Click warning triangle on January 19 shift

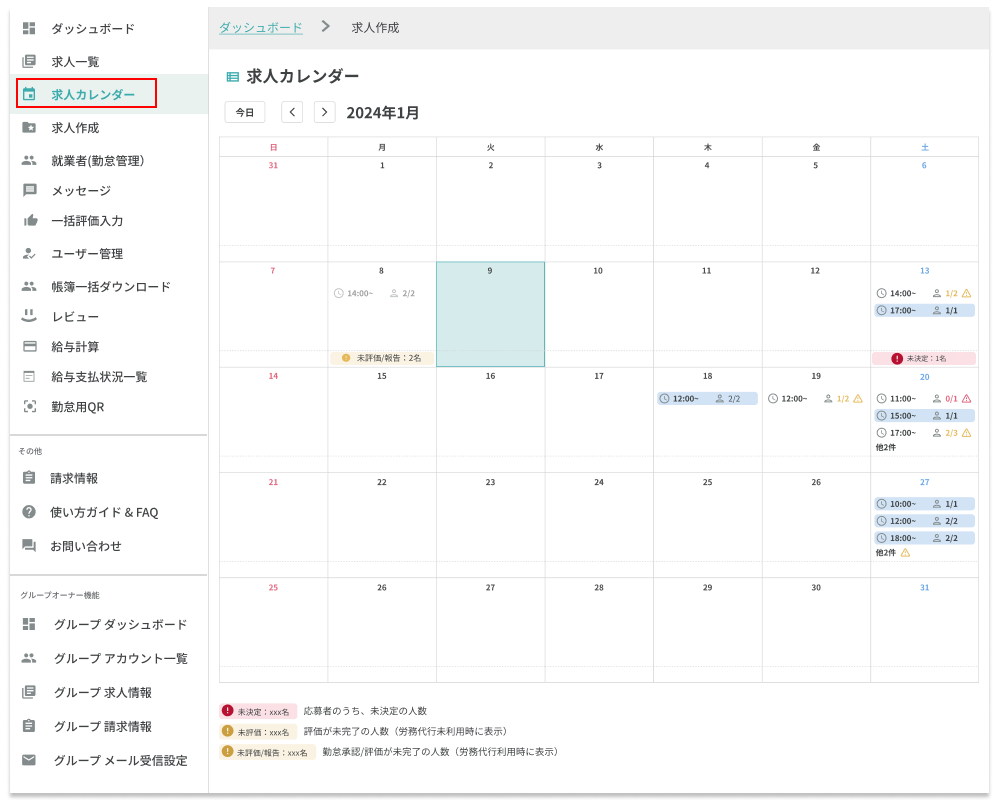858,399
